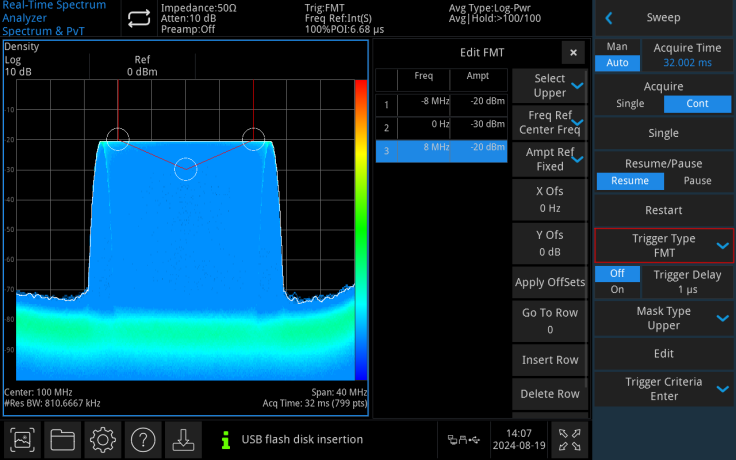Open system settings gear icon
The width and height of the screenshot is (736, 460).
(x=103, y=439)
